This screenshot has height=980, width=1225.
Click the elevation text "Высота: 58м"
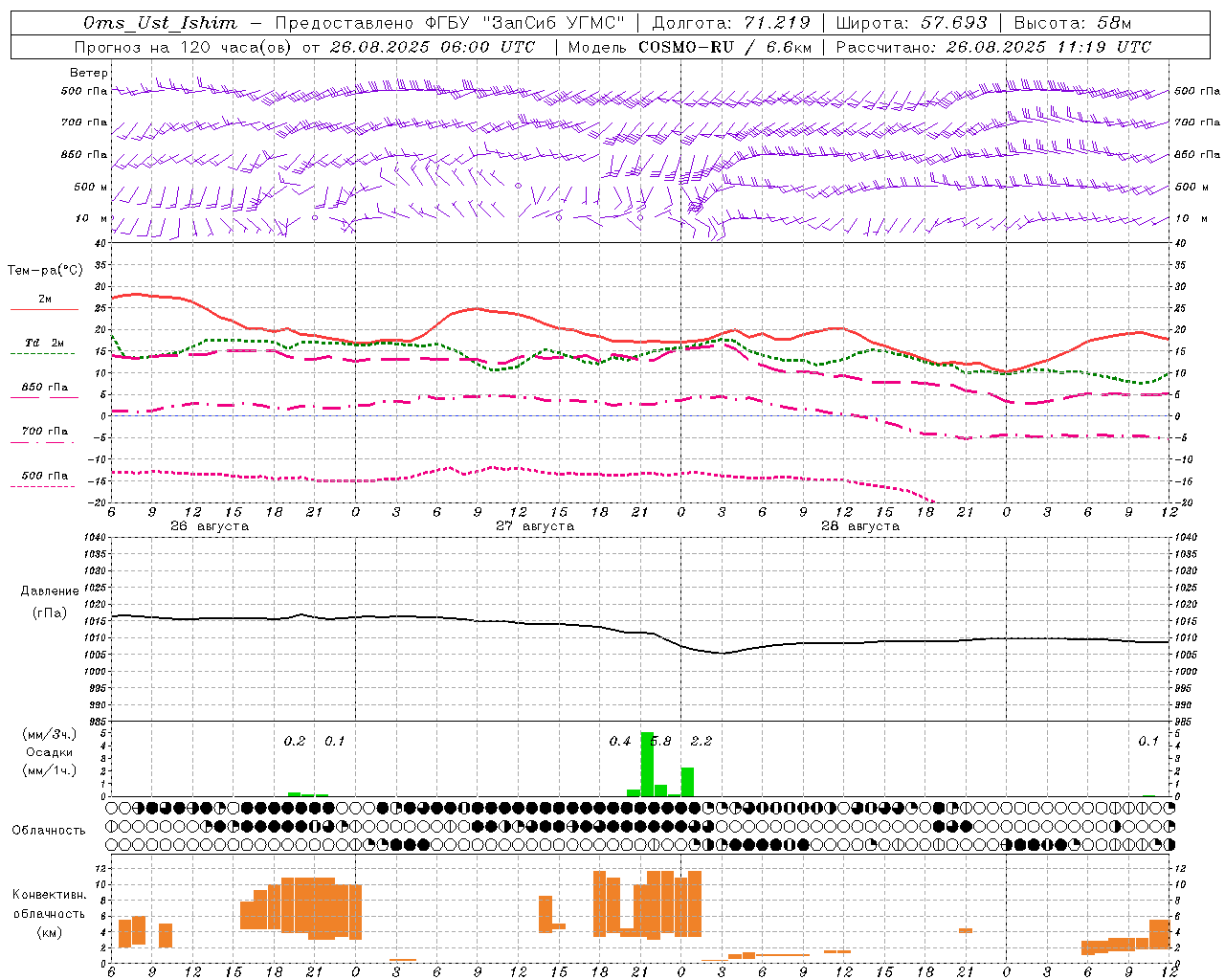(x=1073, y=23)
